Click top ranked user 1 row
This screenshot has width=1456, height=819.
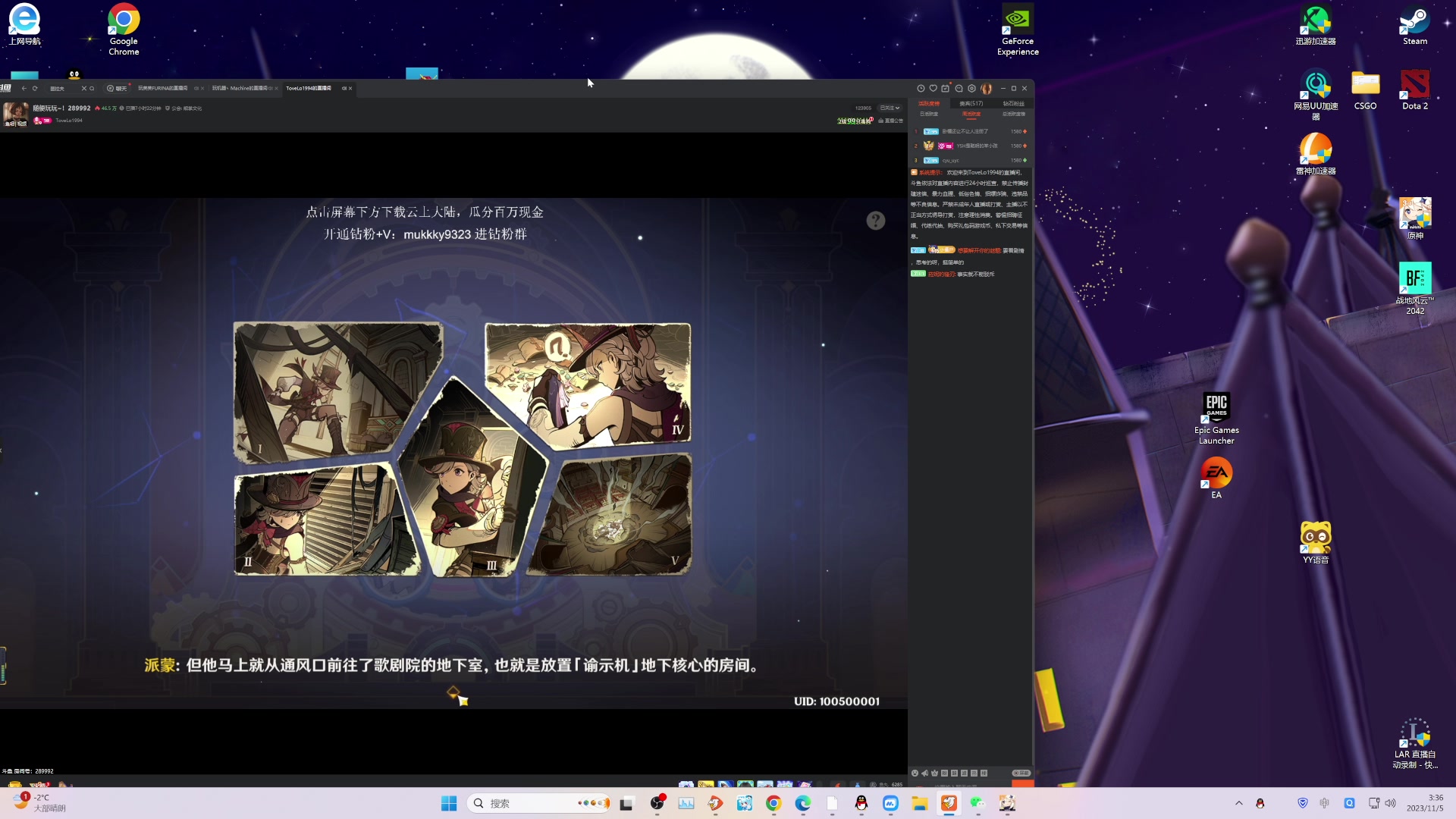(x=971, y=131)
